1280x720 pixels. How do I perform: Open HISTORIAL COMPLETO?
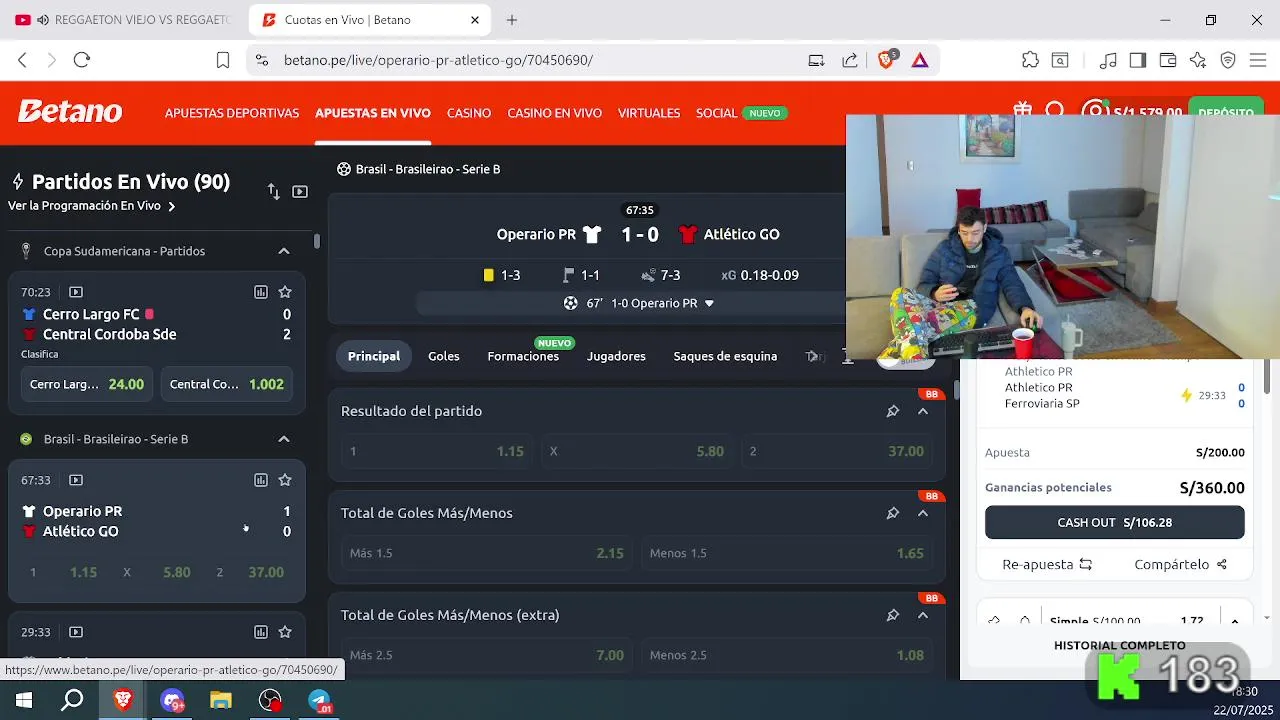1120,645
